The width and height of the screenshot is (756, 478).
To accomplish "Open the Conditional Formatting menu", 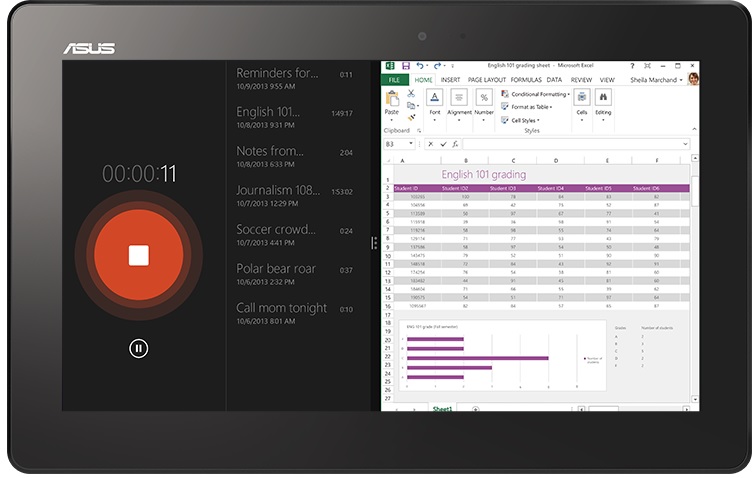I will [535, 94].
